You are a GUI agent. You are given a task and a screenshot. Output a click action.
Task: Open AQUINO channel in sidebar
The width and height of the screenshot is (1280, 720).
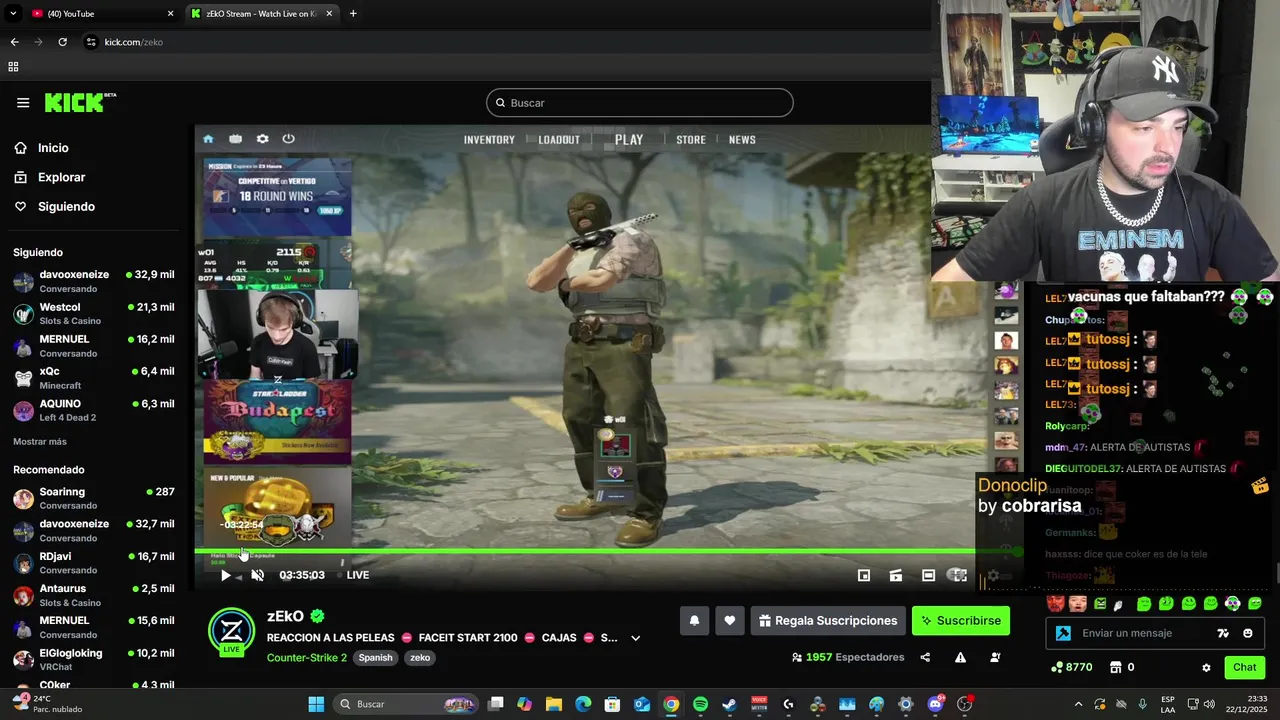94,410
